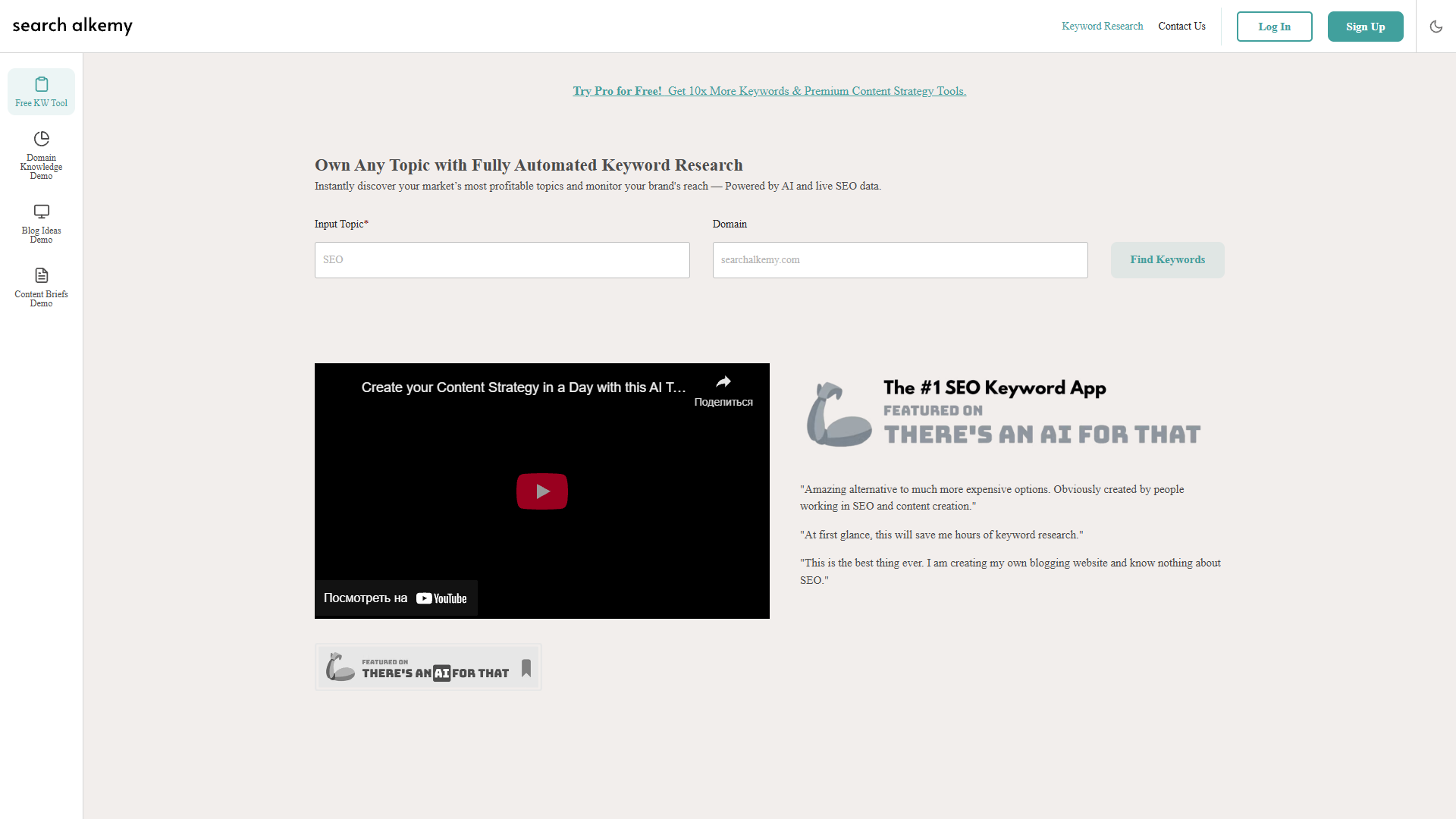Open Contact Us nav link
The image size is (1456, 819).
click(1181, 27)
